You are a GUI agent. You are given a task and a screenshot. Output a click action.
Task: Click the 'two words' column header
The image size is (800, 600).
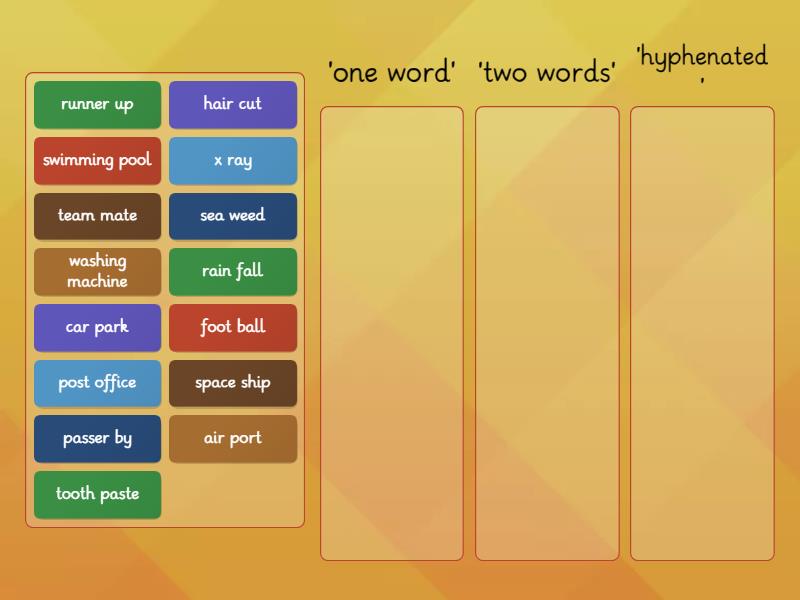[x=547, y=72]
